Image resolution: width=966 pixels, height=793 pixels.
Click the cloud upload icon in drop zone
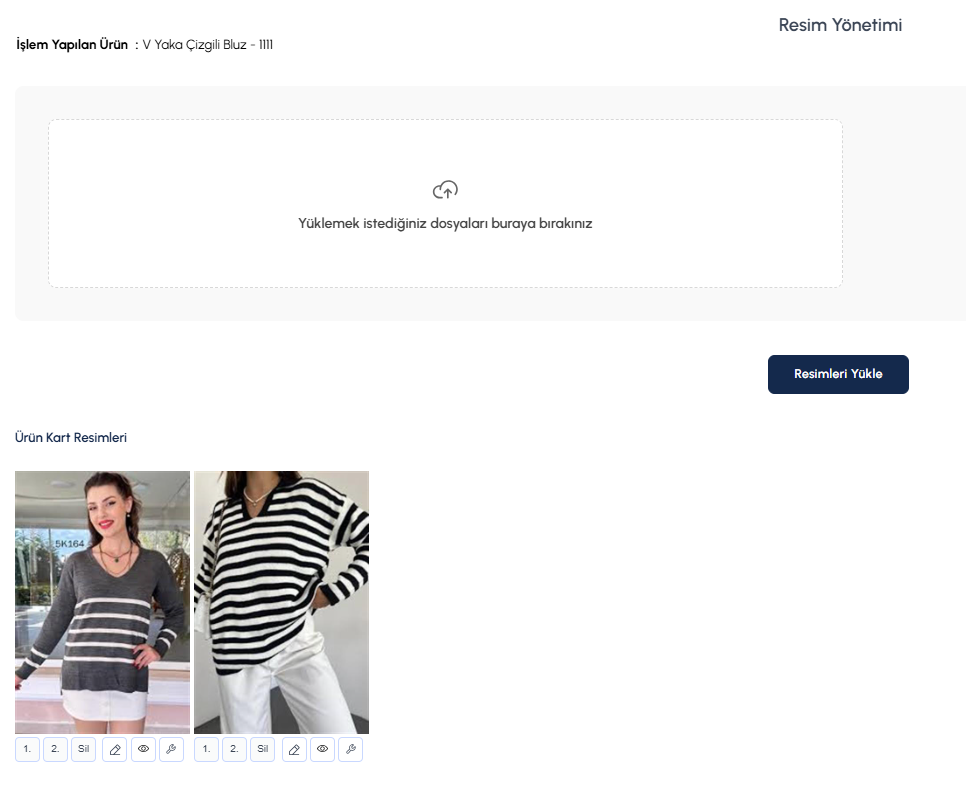pos(445,190)
